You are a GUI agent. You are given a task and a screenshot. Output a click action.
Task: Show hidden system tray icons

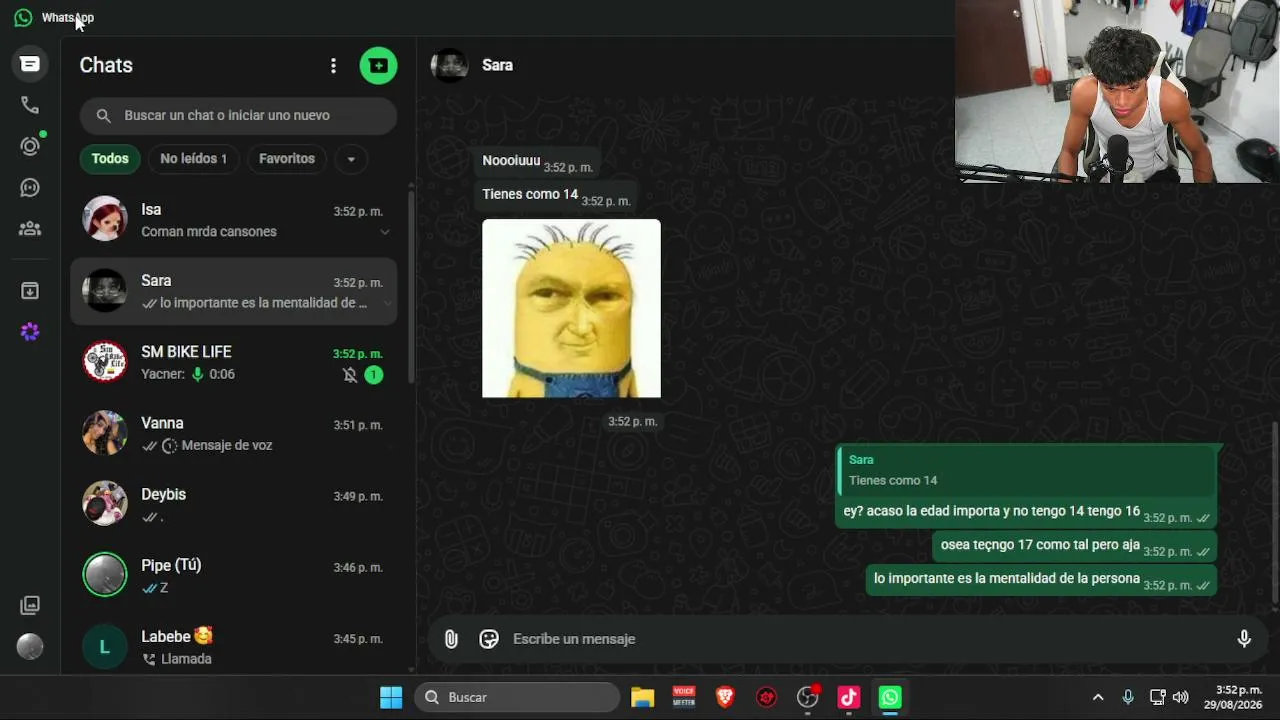1098,697
